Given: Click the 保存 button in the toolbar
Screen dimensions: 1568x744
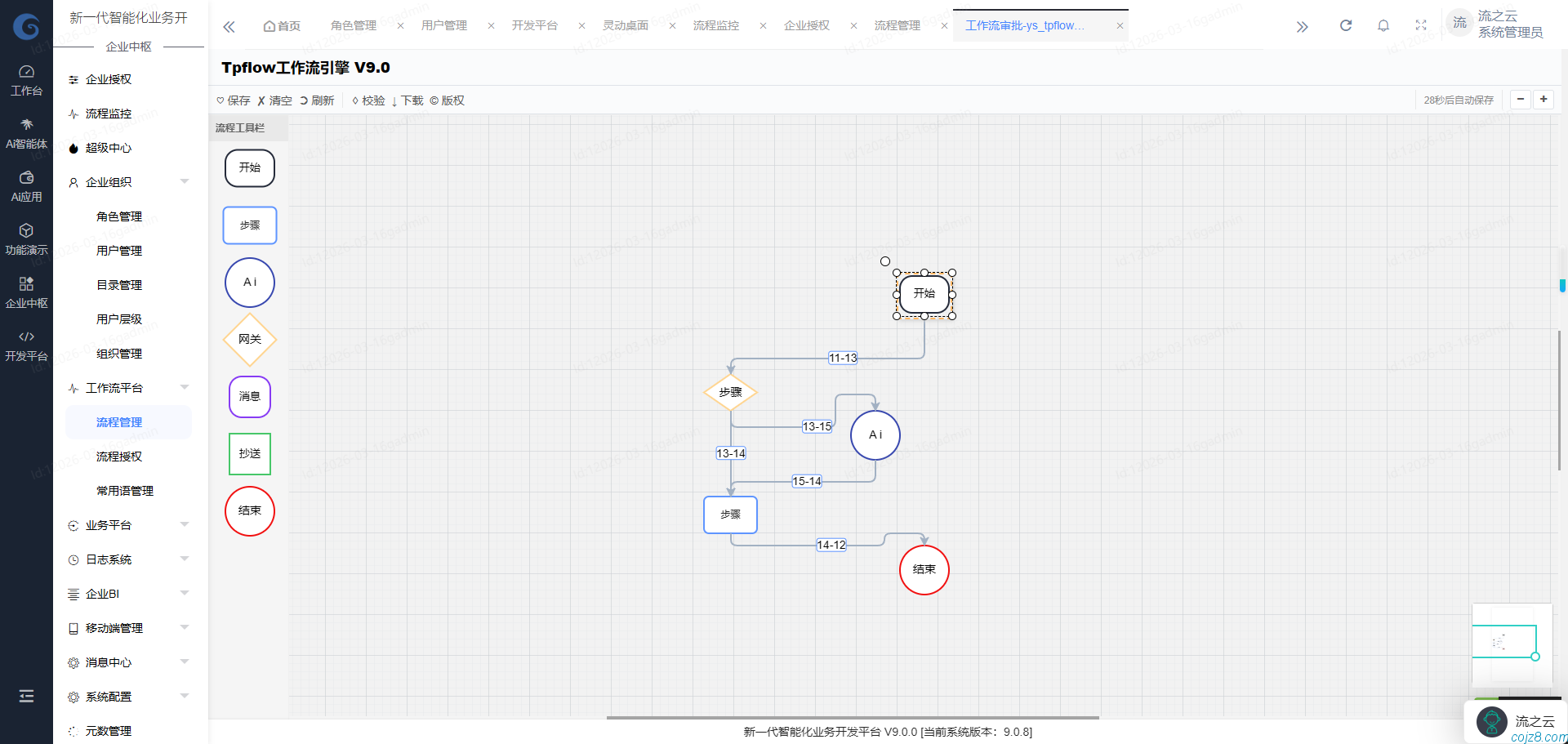Looking at the screenshot, I should pos(234,100).
